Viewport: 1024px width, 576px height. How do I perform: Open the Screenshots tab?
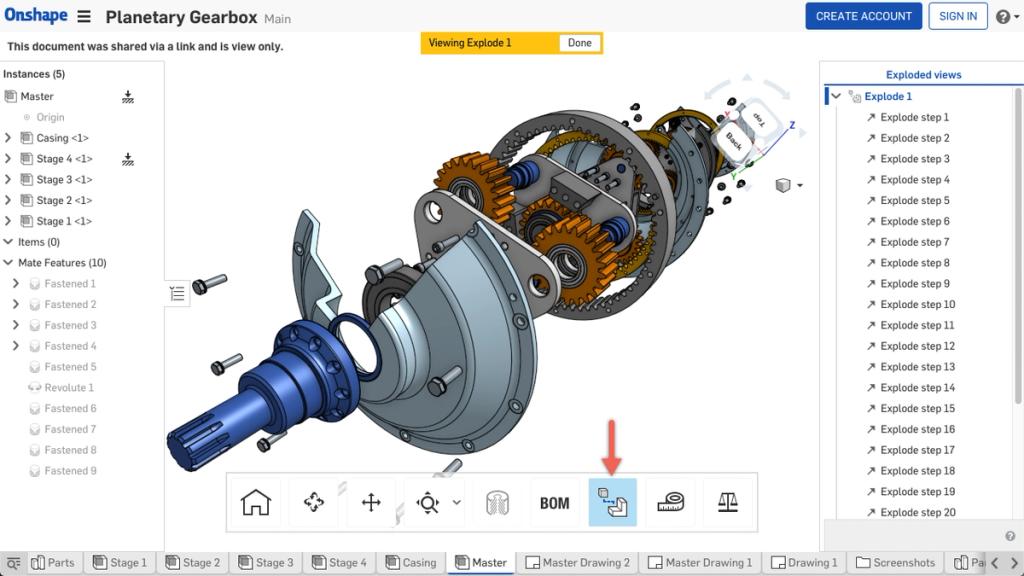click(x=895, y=562)
